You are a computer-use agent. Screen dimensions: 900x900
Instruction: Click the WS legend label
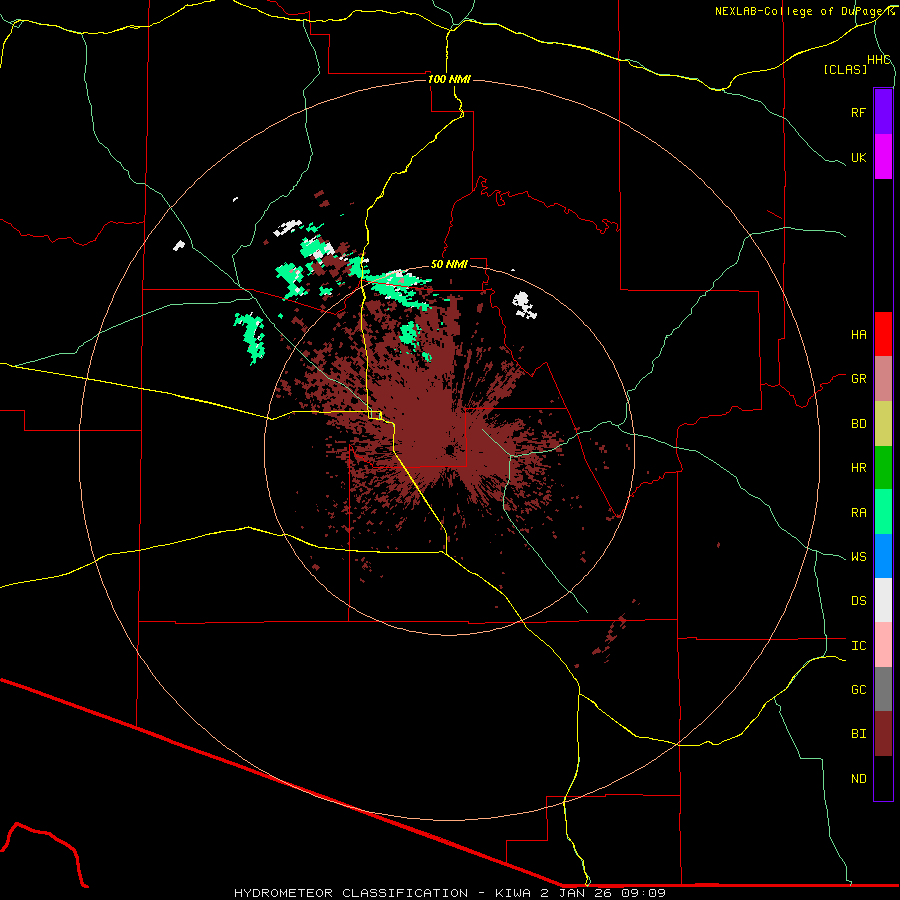858,557
